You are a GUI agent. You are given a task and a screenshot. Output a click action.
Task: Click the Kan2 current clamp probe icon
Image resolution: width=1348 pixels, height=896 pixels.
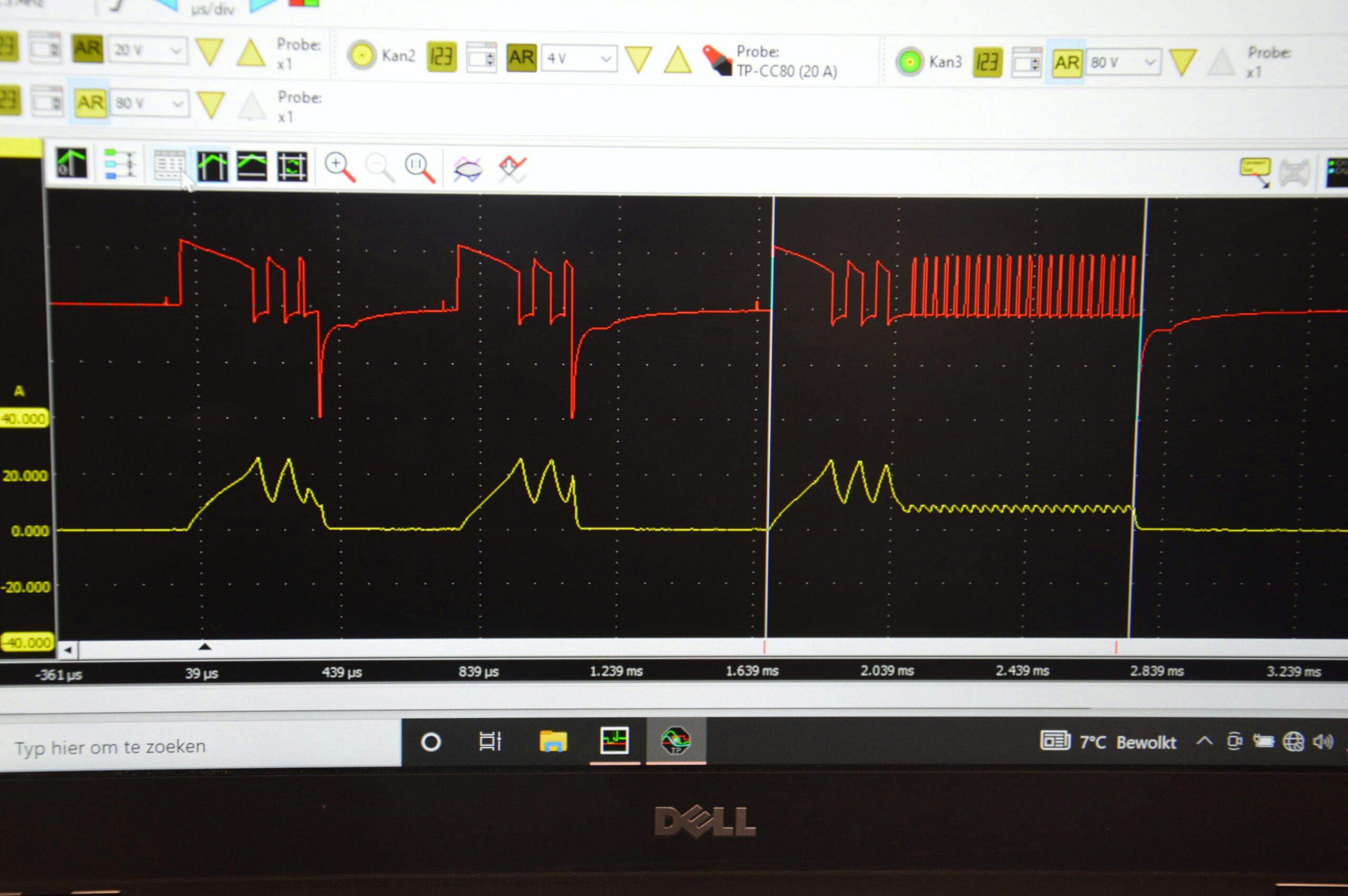717,61
